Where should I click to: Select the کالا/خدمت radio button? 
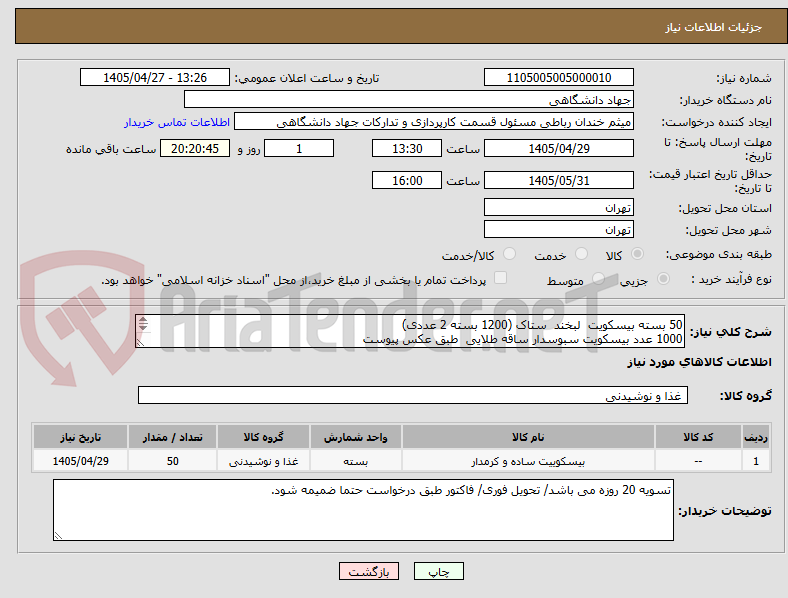point(510,254)
